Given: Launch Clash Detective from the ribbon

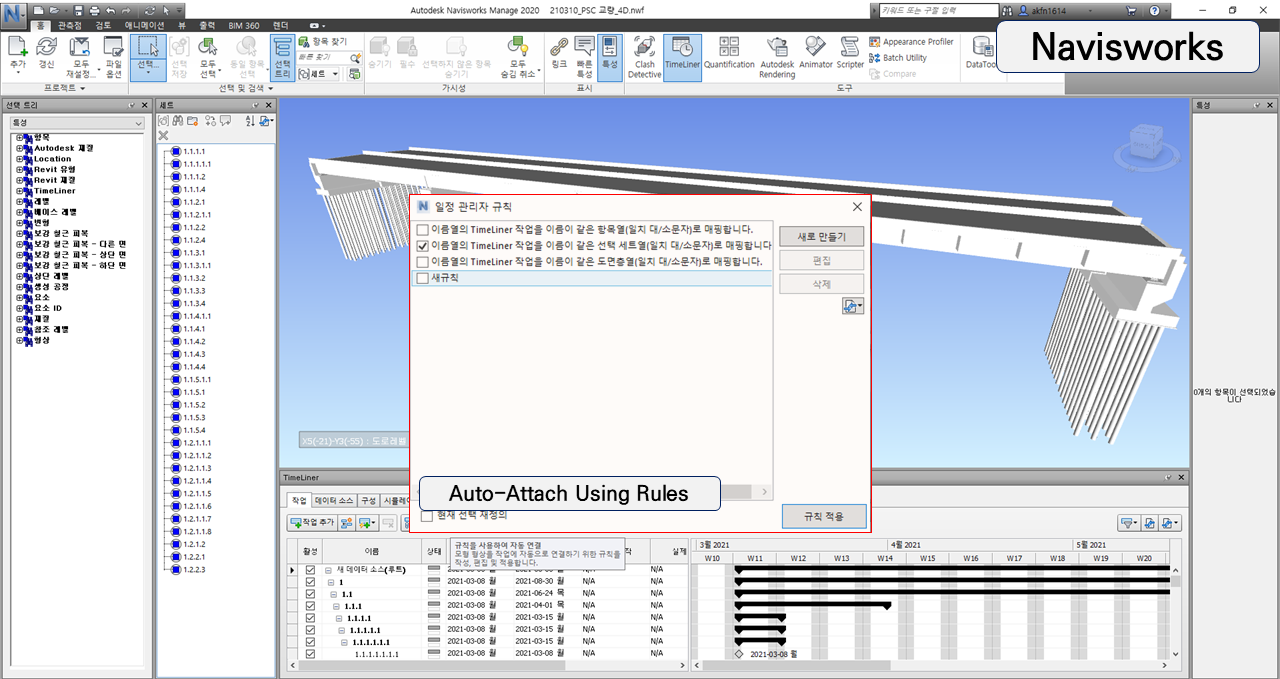Looking at the screenshot, I should pos(644,57).
